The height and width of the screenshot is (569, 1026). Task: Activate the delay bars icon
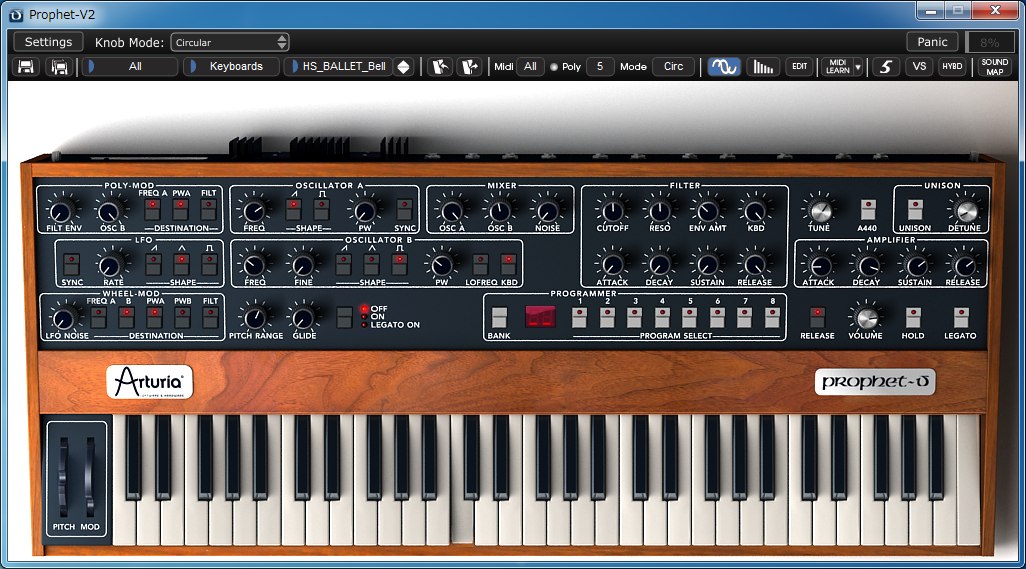(762, 67)
